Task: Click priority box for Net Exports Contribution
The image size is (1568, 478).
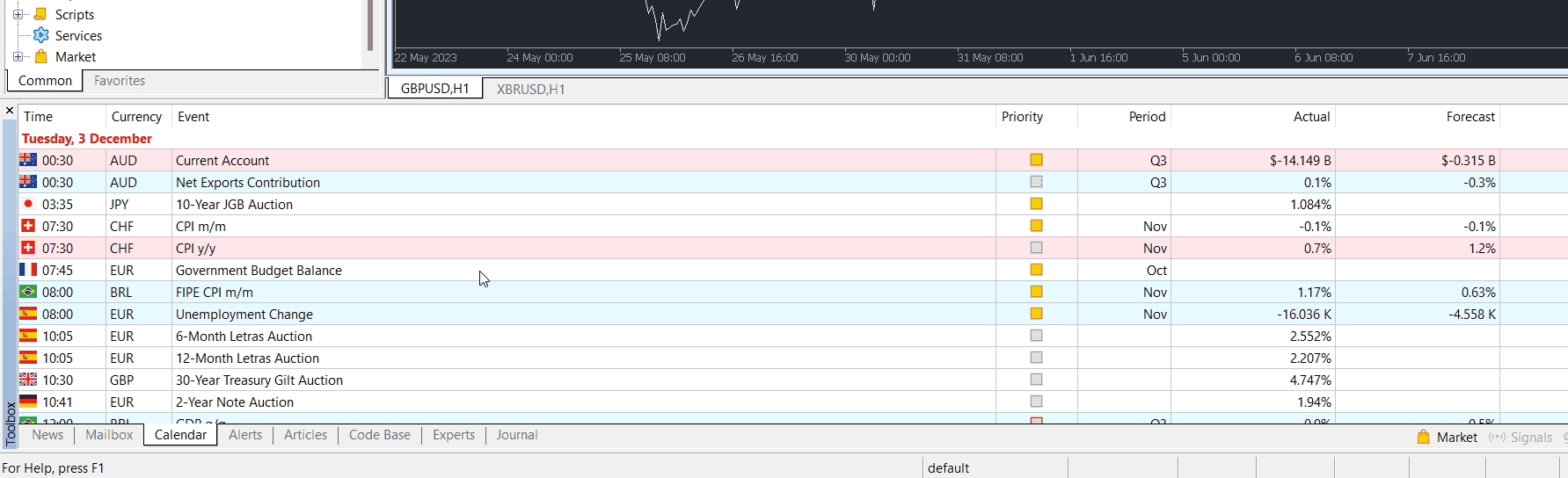Action: 1036,182
